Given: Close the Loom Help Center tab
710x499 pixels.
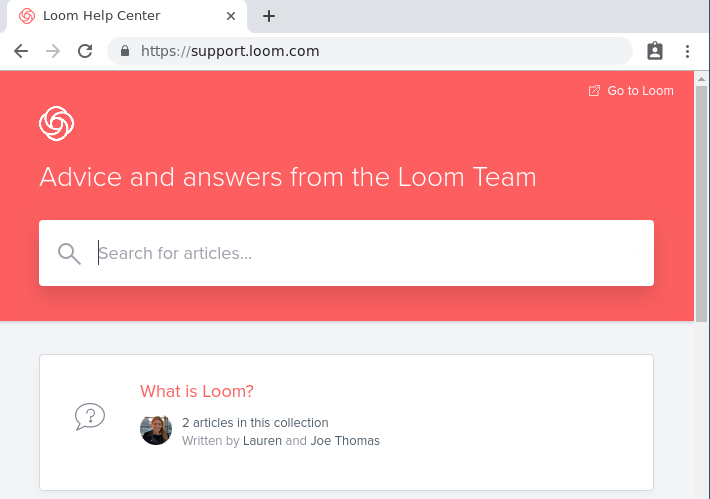Looking at the screenshot, I should click(x=231, y=16).
